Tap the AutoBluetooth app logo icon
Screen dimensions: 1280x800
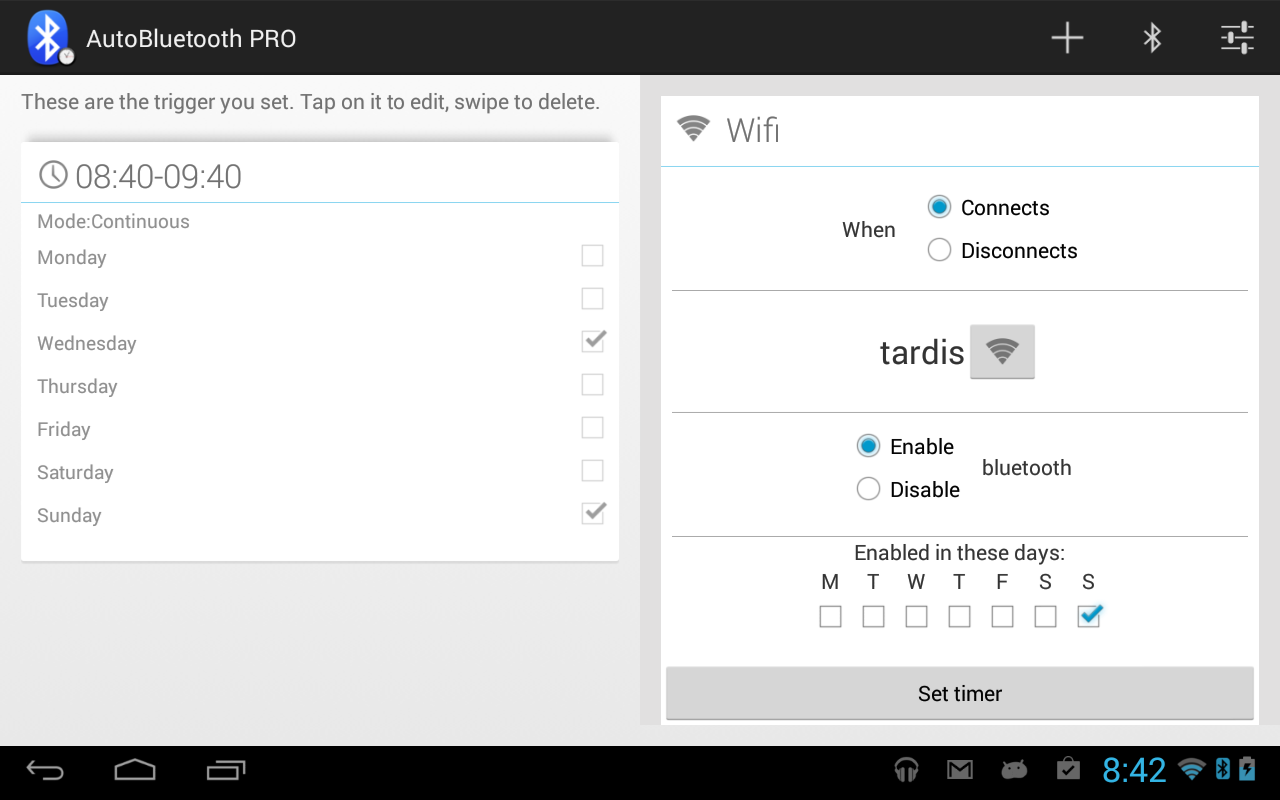49,38
